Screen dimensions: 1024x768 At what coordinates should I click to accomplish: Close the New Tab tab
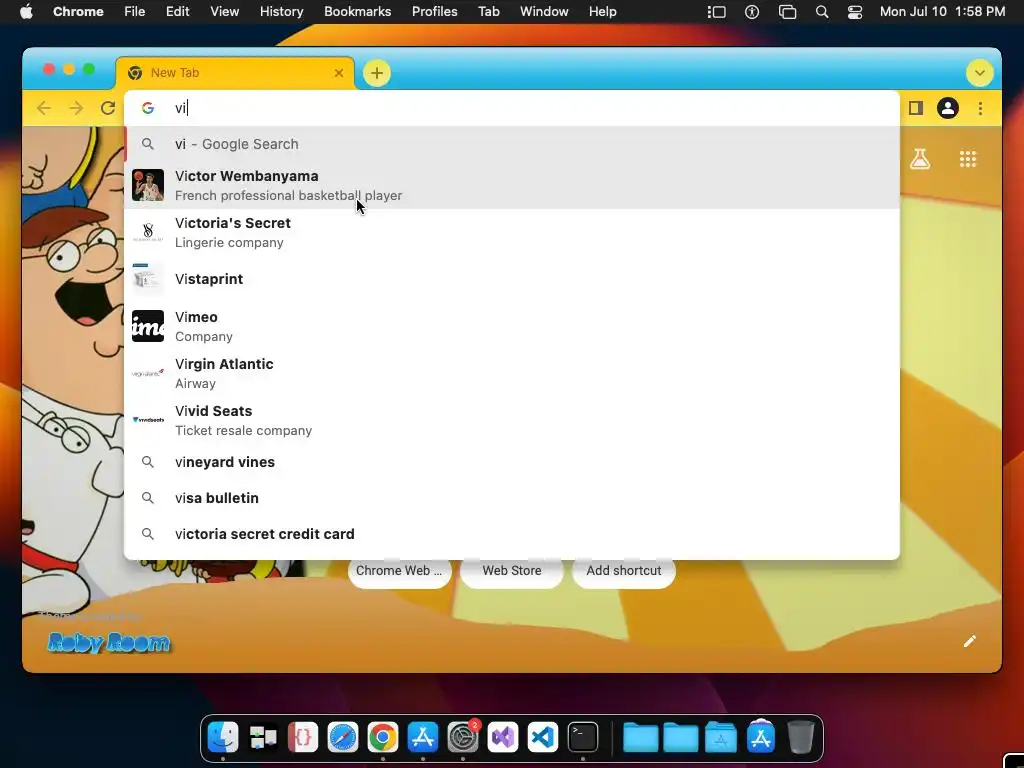tap(339, 73)
